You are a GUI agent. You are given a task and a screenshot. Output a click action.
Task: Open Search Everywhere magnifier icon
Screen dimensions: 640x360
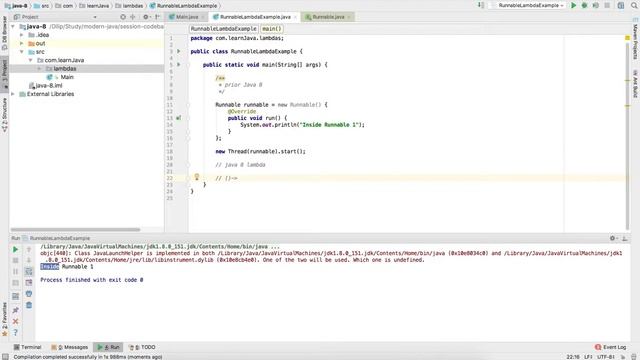click(x=634, y=5)
